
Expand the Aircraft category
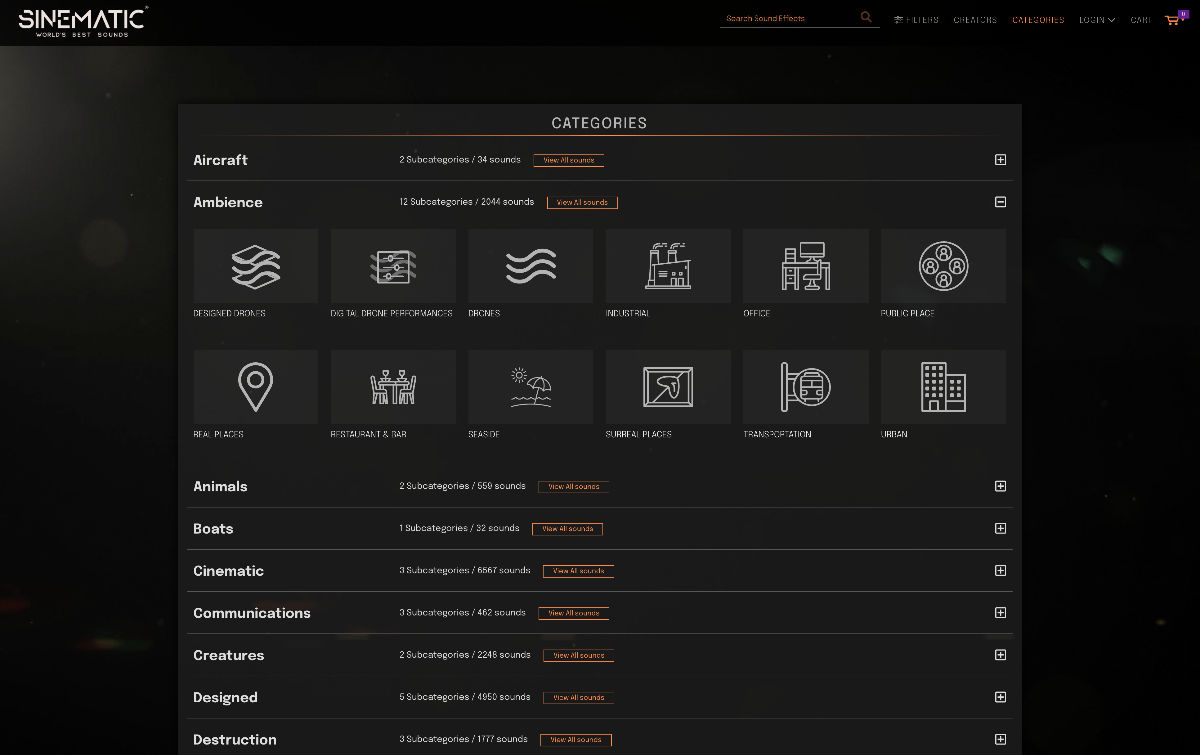[1000, 159]
